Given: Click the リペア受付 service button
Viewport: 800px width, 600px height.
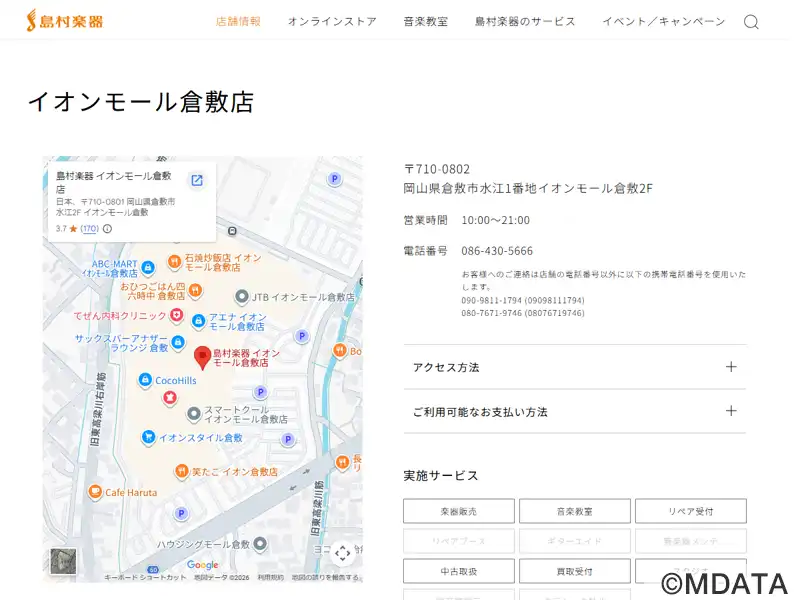Looking at the screenshot, I should (x=690, y=511).
